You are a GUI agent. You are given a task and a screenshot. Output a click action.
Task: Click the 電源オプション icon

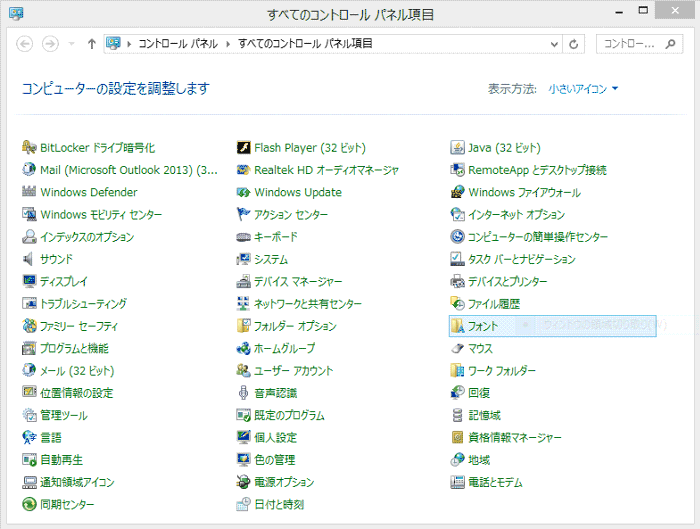(243, 482)
